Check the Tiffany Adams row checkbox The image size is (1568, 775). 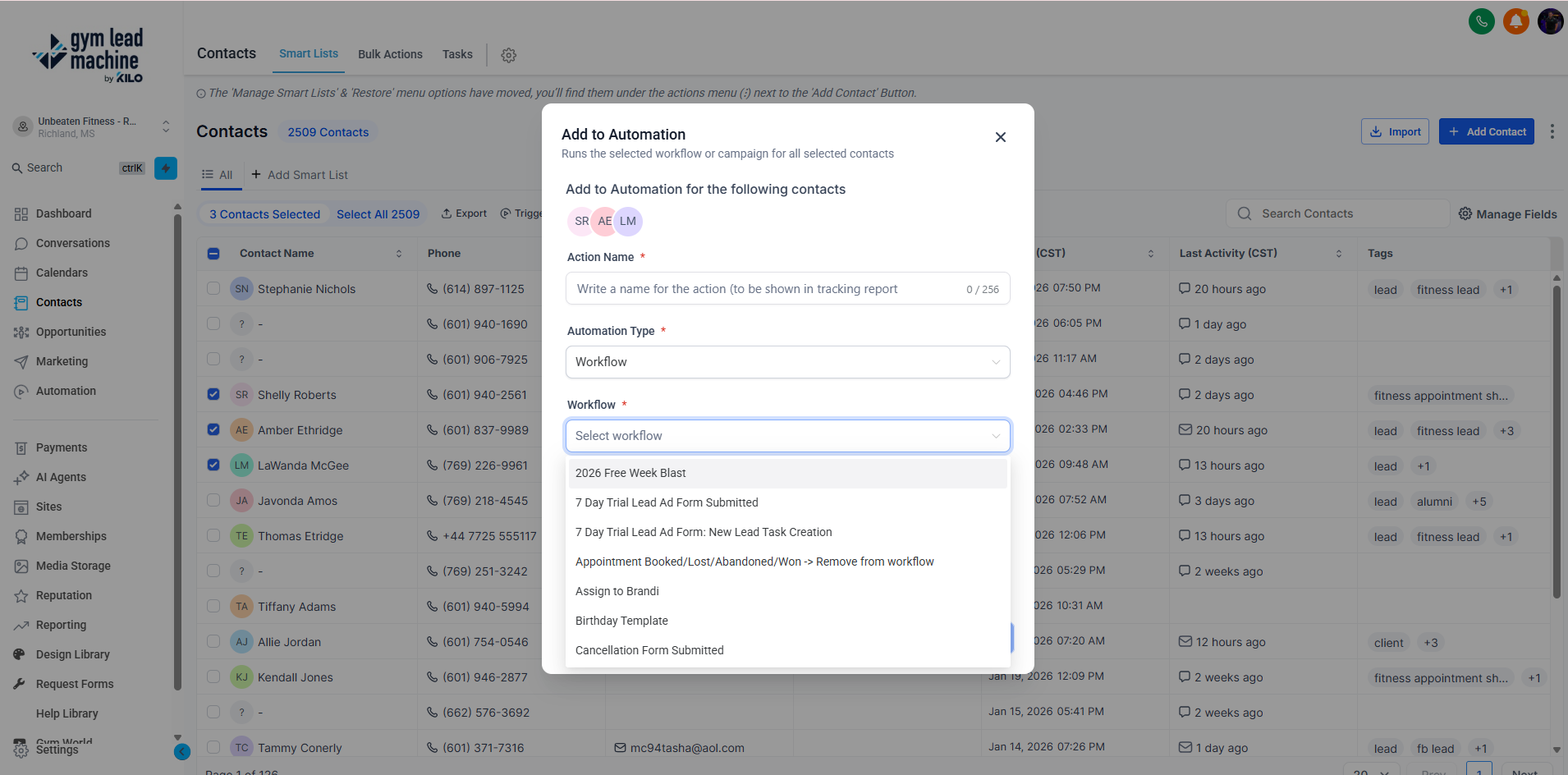click(x=213, y=606)
